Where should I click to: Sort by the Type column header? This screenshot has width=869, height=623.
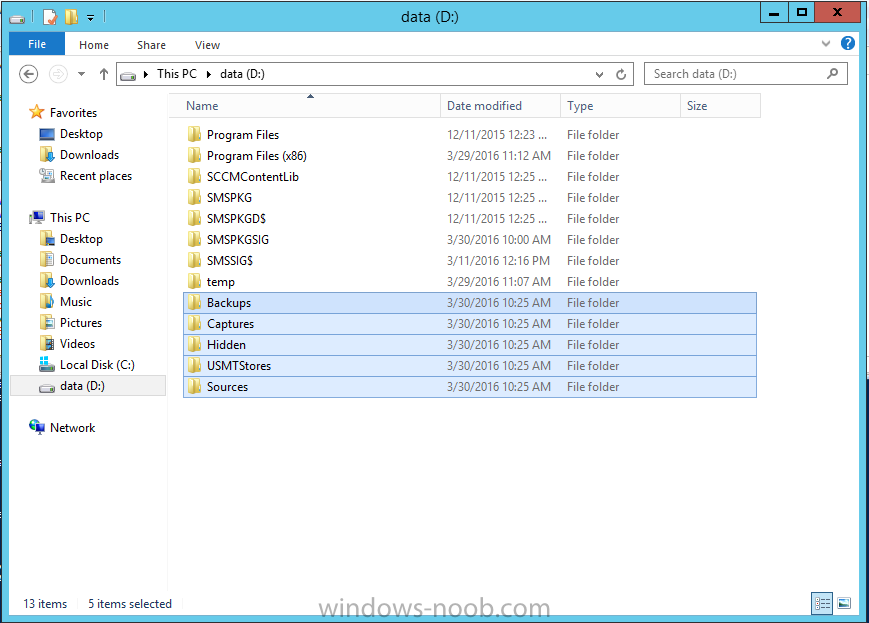pyautogui.click(x=620, y=106)
